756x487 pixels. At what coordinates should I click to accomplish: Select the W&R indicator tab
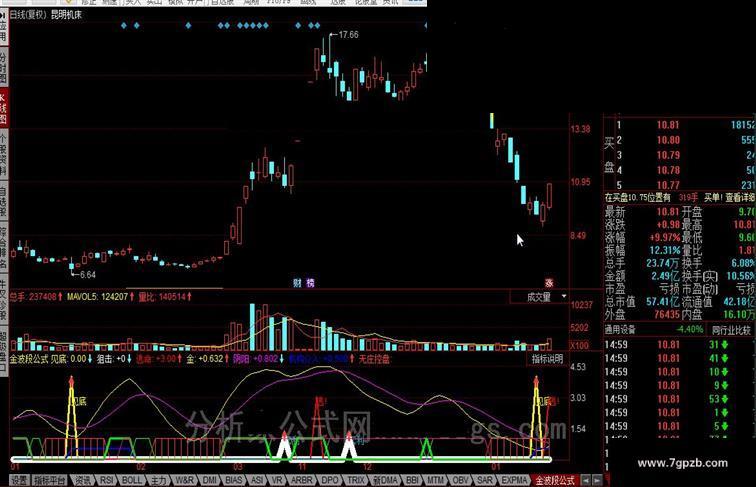(x=184, y=480)
